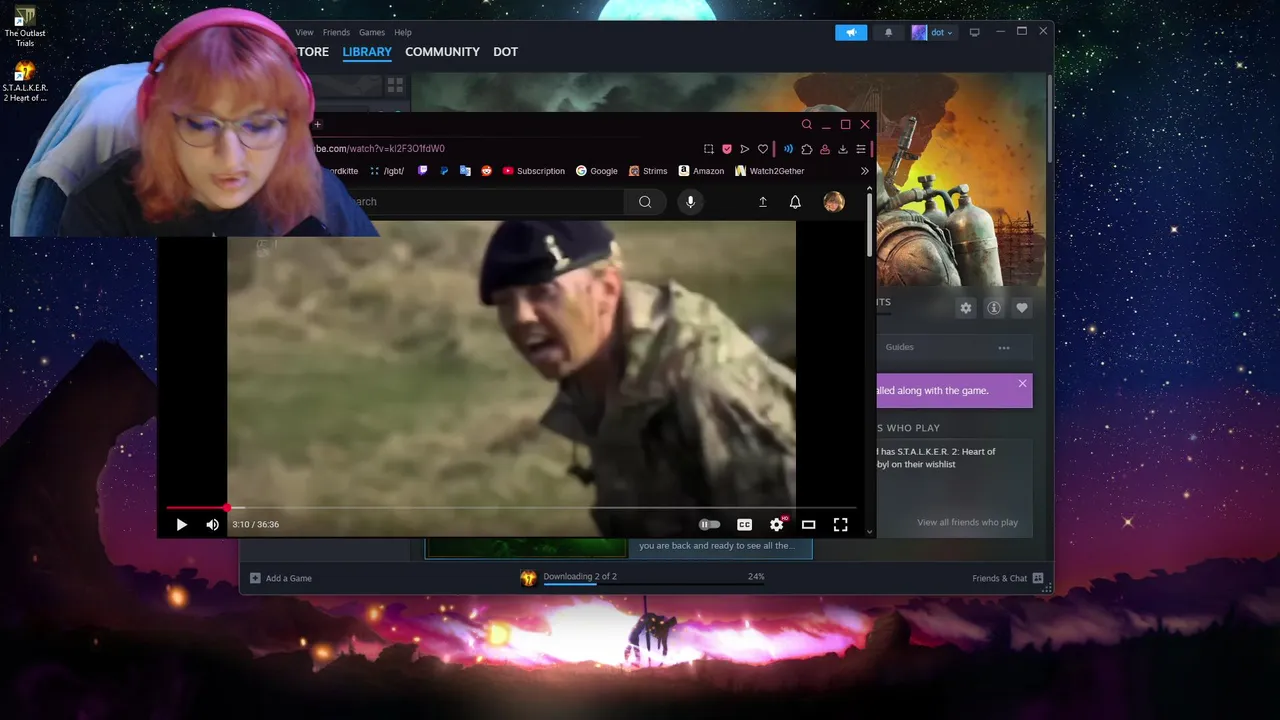This screenshot has height=720, width=1280.
Task: Open Steam notifications bell
Action: (x=888, y=32)
